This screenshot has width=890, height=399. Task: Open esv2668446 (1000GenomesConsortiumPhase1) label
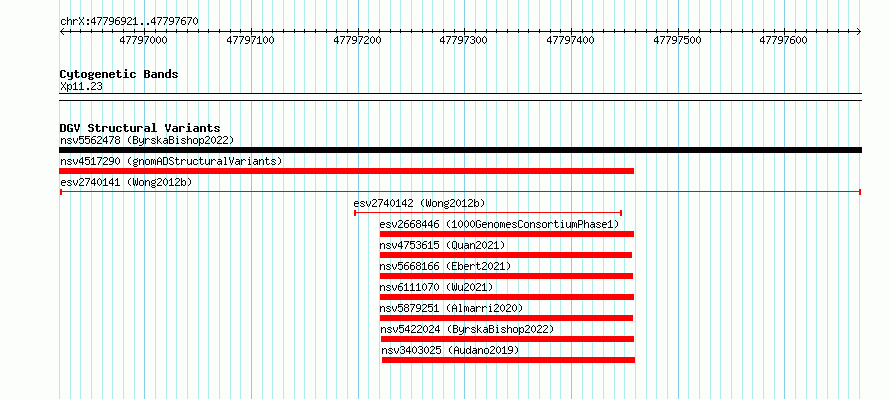click(x=499, y=224)
